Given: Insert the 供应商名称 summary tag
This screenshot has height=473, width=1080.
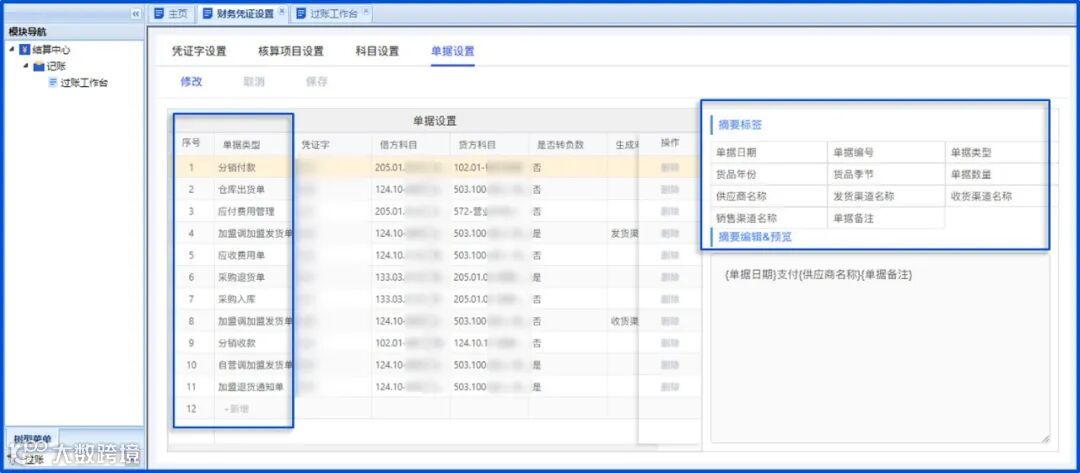Looking at the screenshot, I should (x=769, y=196).
